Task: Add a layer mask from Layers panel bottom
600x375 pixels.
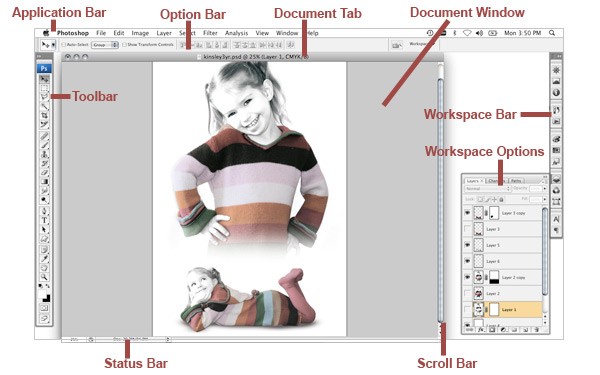Action: coord(492,330)
